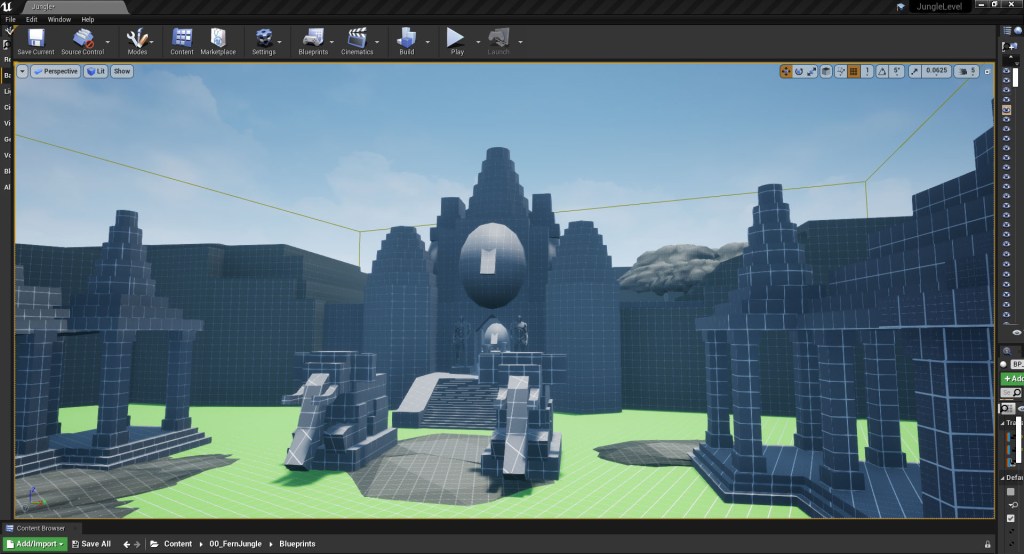This screenshot has height=554, width=1024.
Task: Switch to the Content Browser tab
Action: (x=40, y=528)
